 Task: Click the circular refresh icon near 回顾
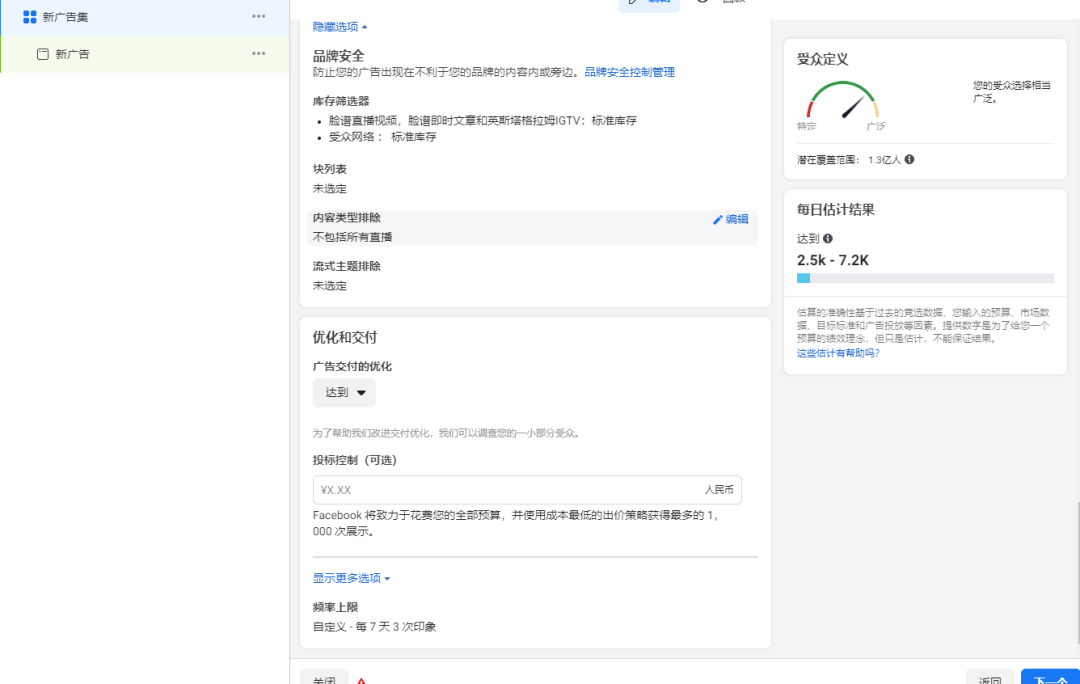point(702,3)
